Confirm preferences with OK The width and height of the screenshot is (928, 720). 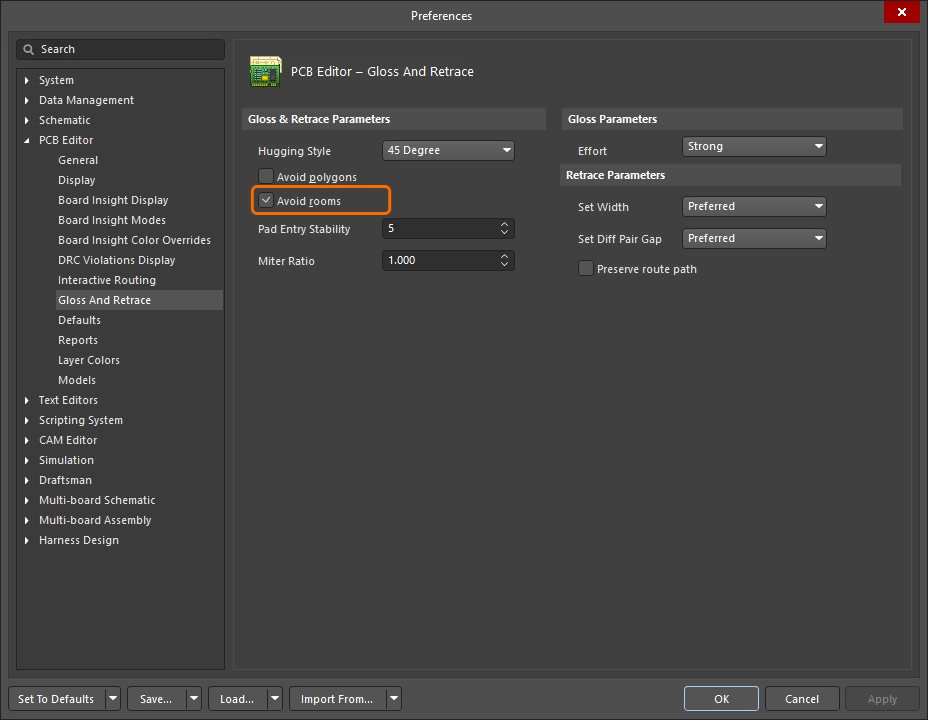tap(720, 698)
